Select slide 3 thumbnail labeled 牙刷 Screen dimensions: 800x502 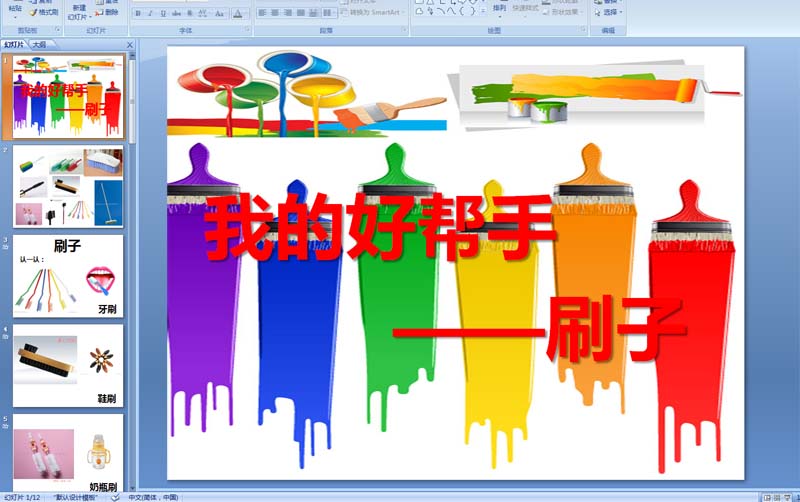[x=68, y=276]
